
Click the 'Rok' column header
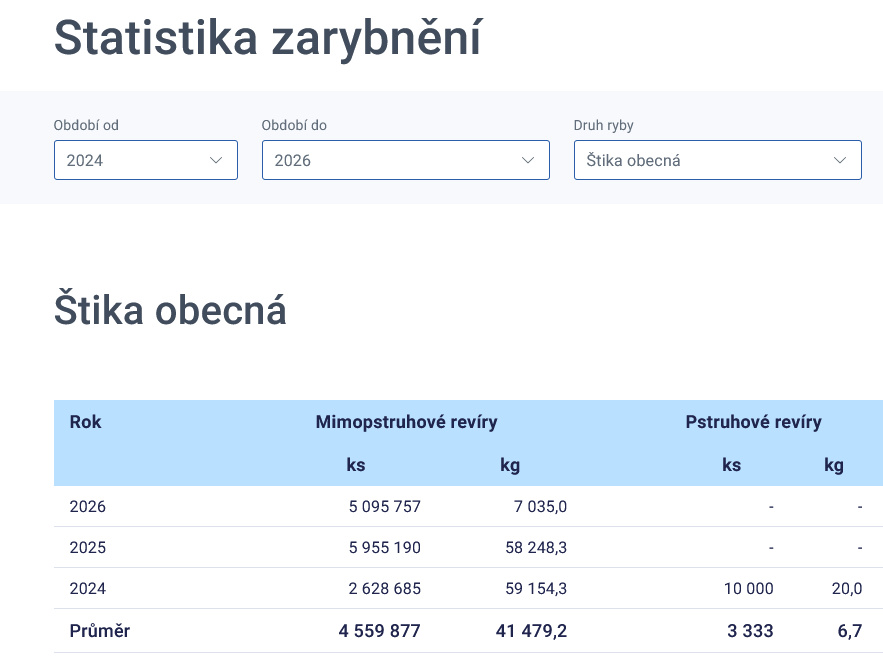click(x=86, y=421)
